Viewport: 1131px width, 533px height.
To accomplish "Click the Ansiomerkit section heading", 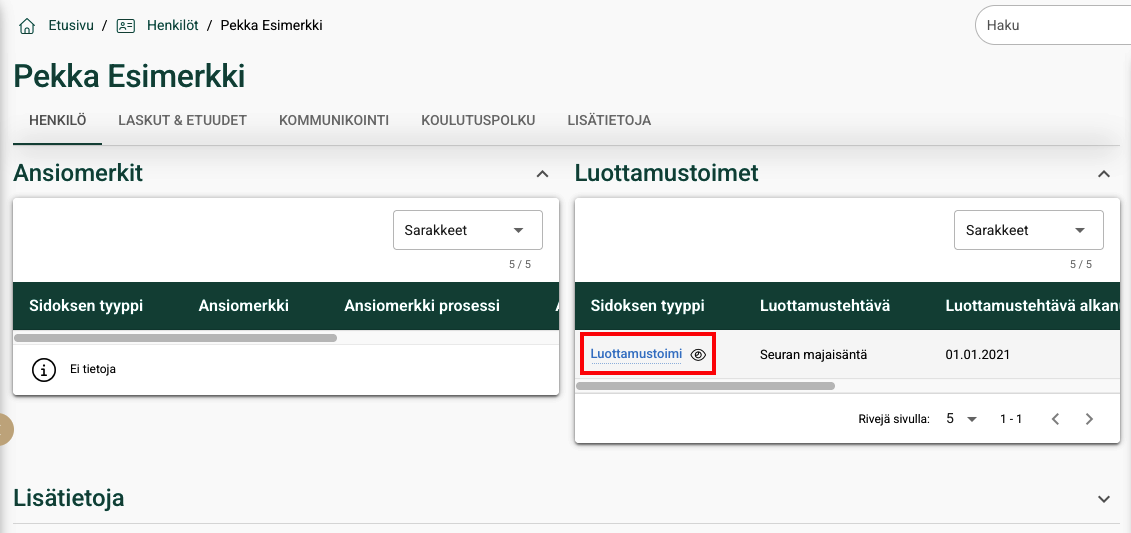I will (x=78, y=173).
